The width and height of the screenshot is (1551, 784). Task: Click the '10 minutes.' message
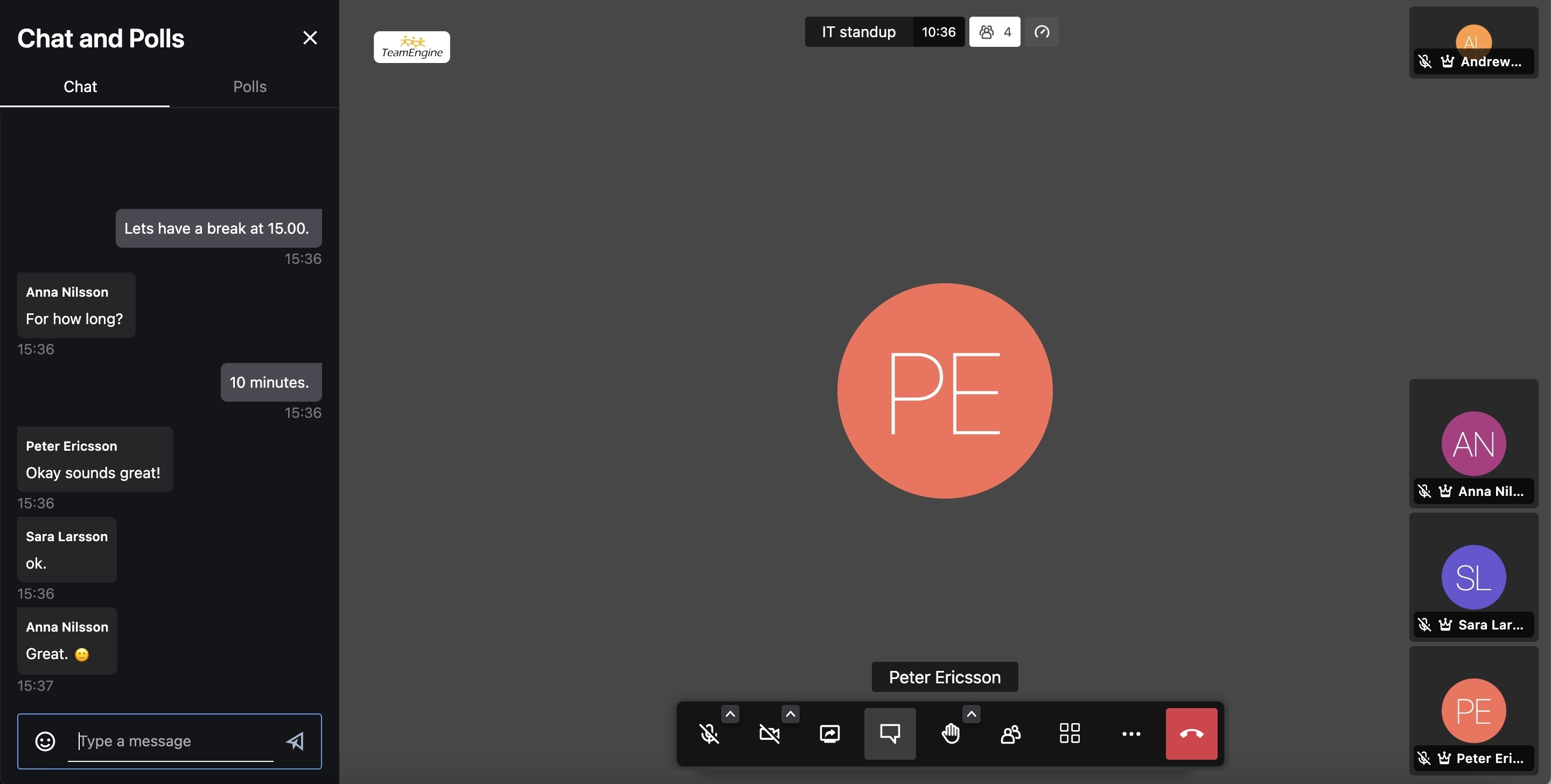click(x=271, y=383)
